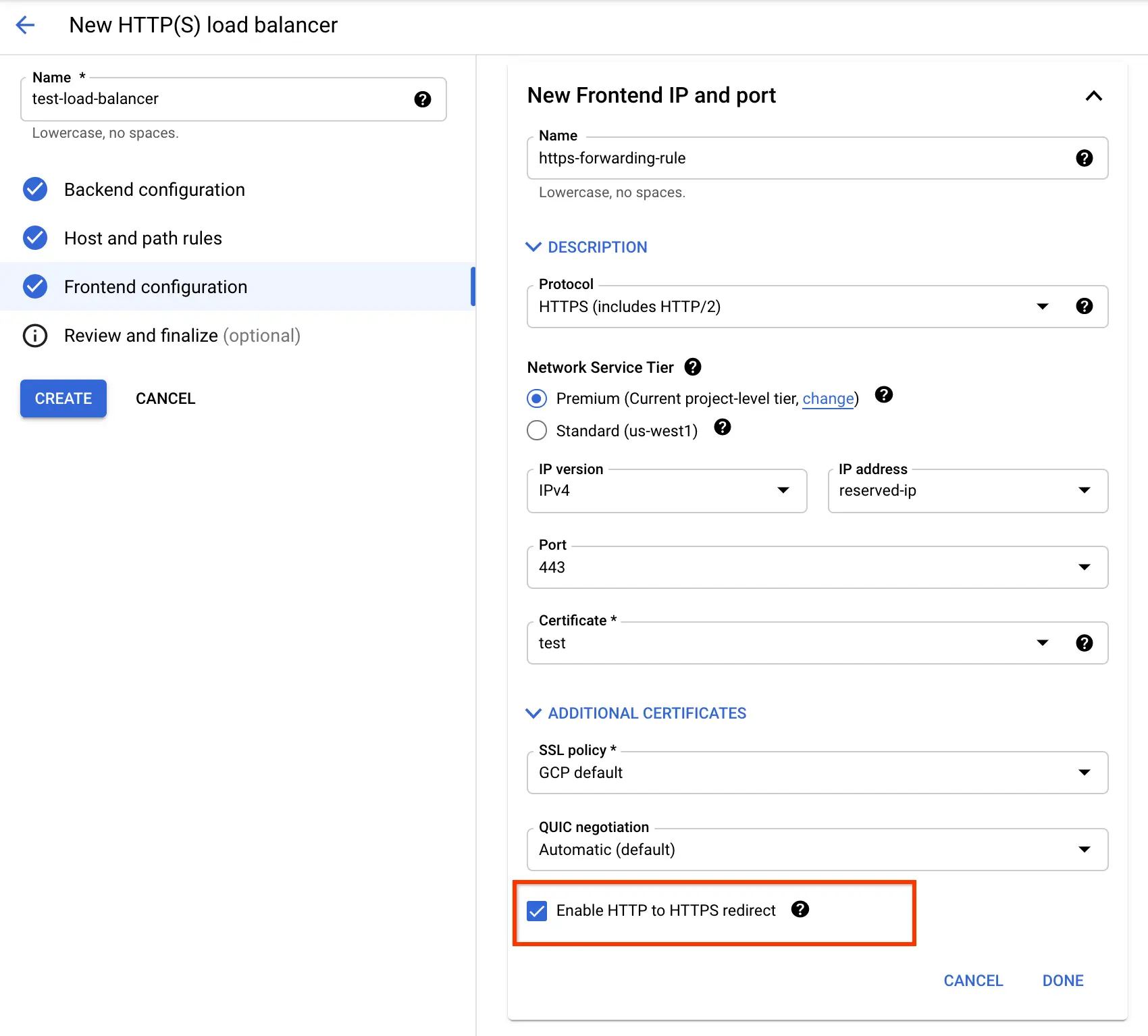Click help icon in Certificate field

point(1084,643)
